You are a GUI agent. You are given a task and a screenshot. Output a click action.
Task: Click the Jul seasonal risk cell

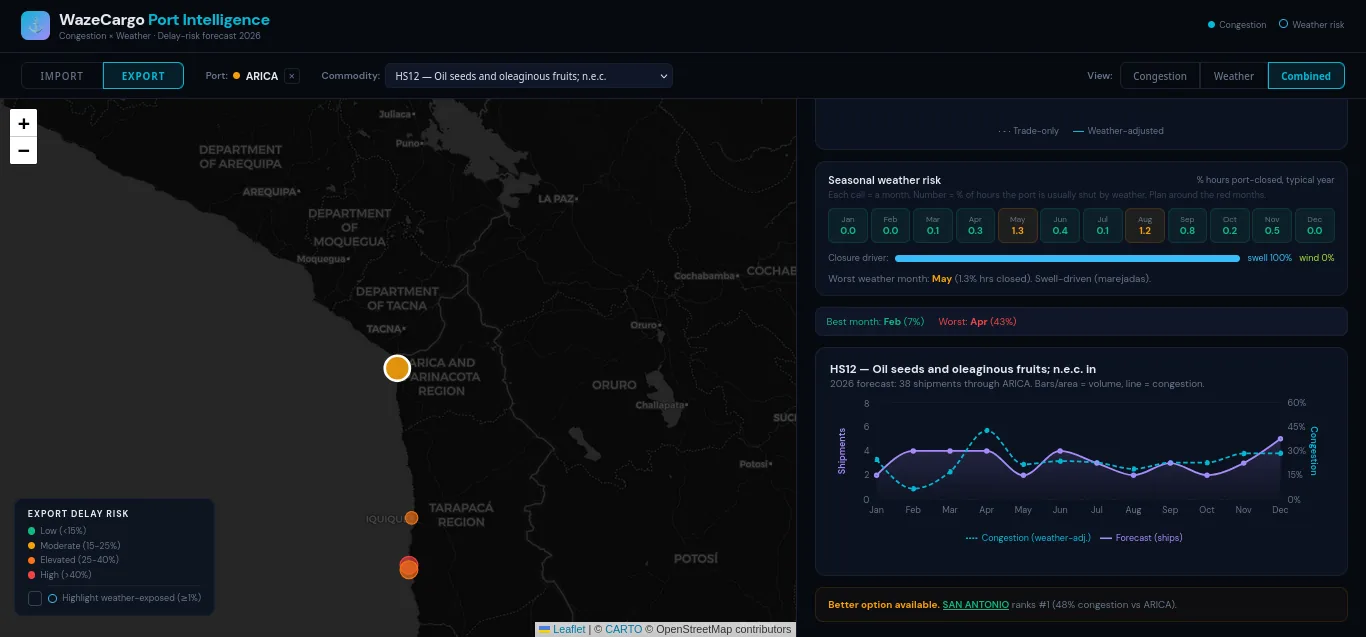click(1103, 225)
